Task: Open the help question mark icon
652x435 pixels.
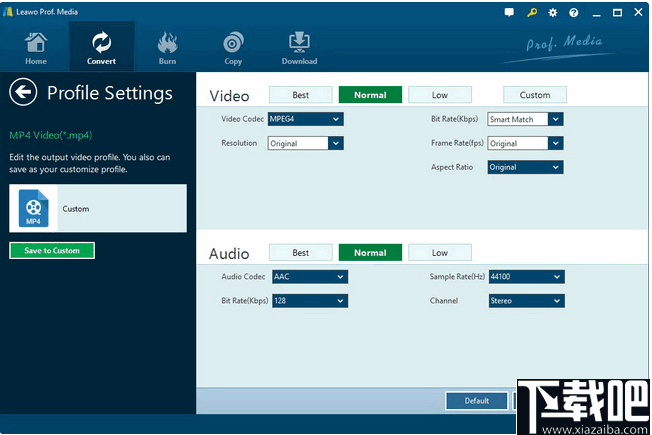Action: [574, 12]
